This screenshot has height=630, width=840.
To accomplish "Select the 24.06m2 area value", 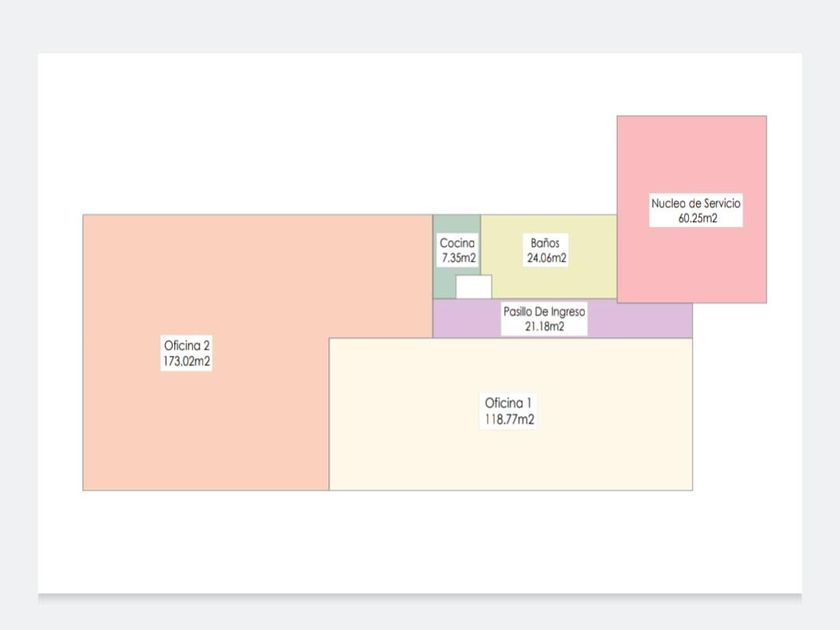I will 547,258.
